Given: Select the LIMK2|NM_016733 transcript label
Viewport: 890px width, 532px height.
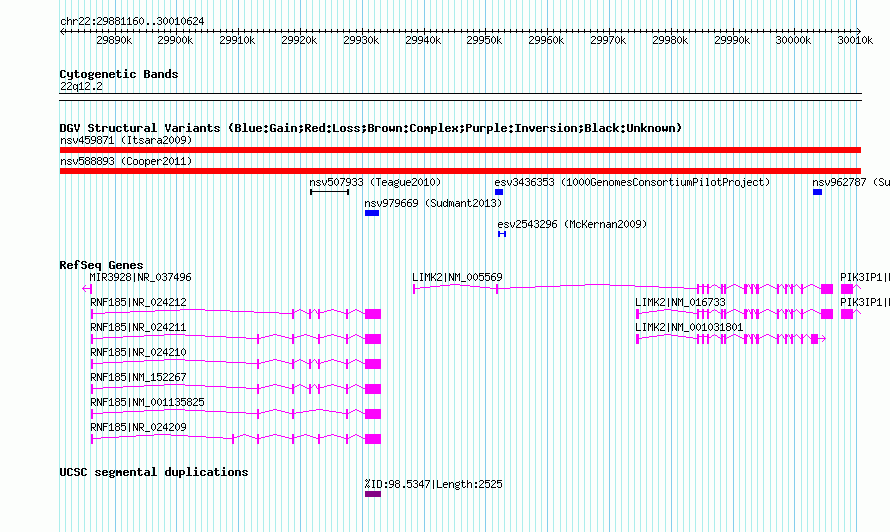Looking at the screenshot, I should point(681,302).
